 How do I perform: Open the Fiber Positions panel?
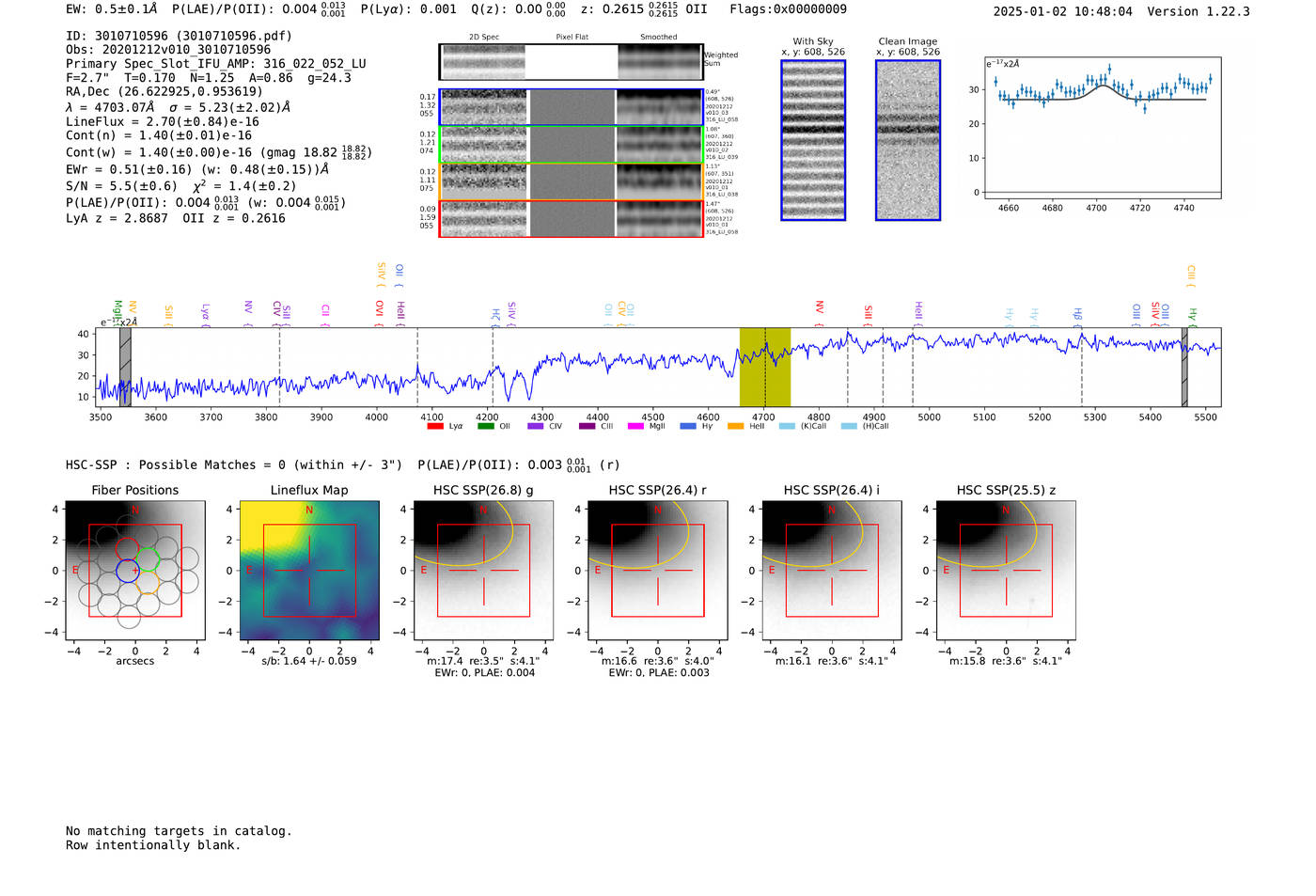pyautogui.click(x=135, y=570)
